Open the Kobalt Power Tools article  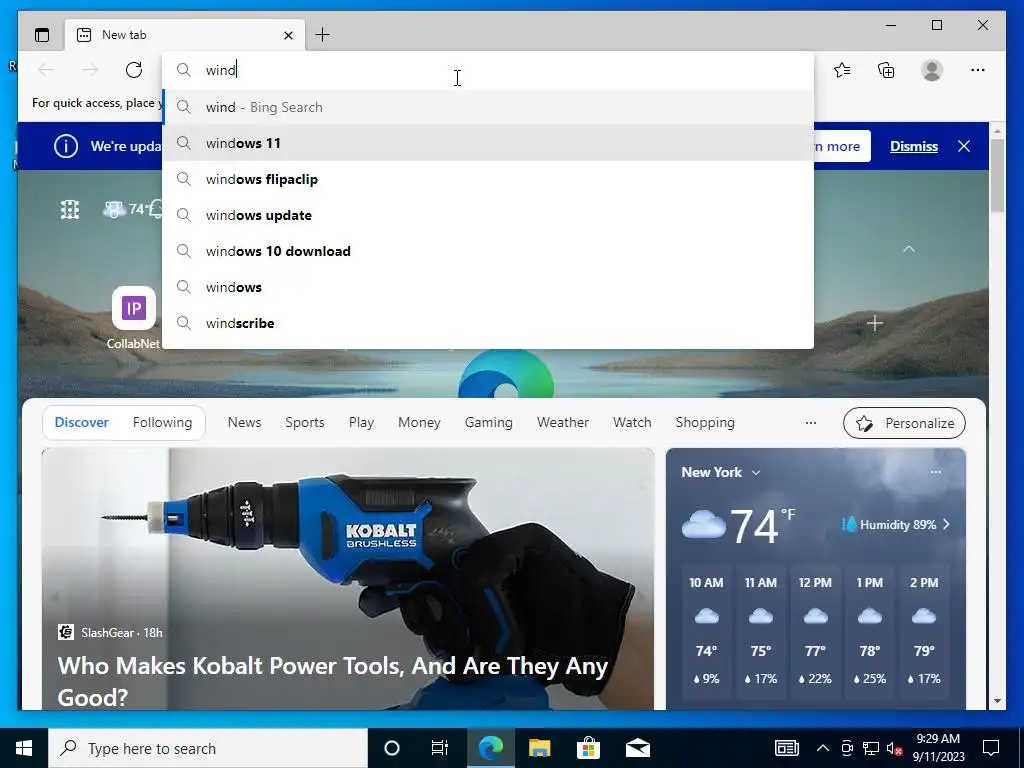[x=333, y=680]
